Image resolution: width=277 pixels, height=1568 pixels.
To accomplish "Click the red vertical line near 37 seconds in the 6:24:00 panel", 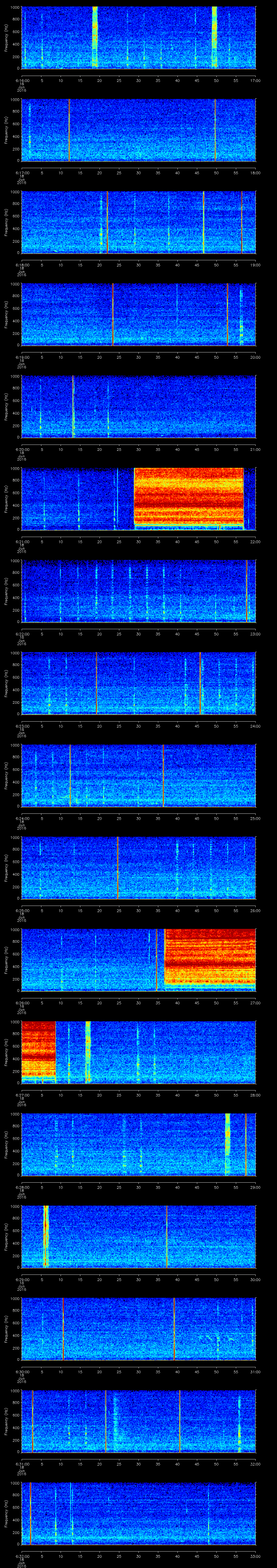I will (x=163, y=775).
